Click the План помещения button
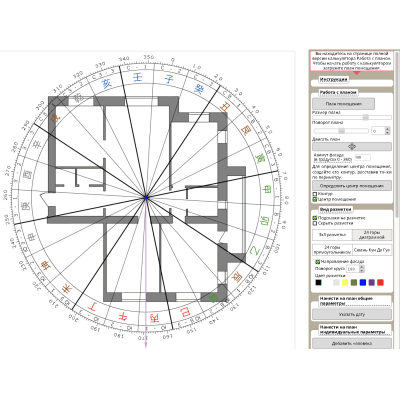400x400 pixels. click(343, 104)
